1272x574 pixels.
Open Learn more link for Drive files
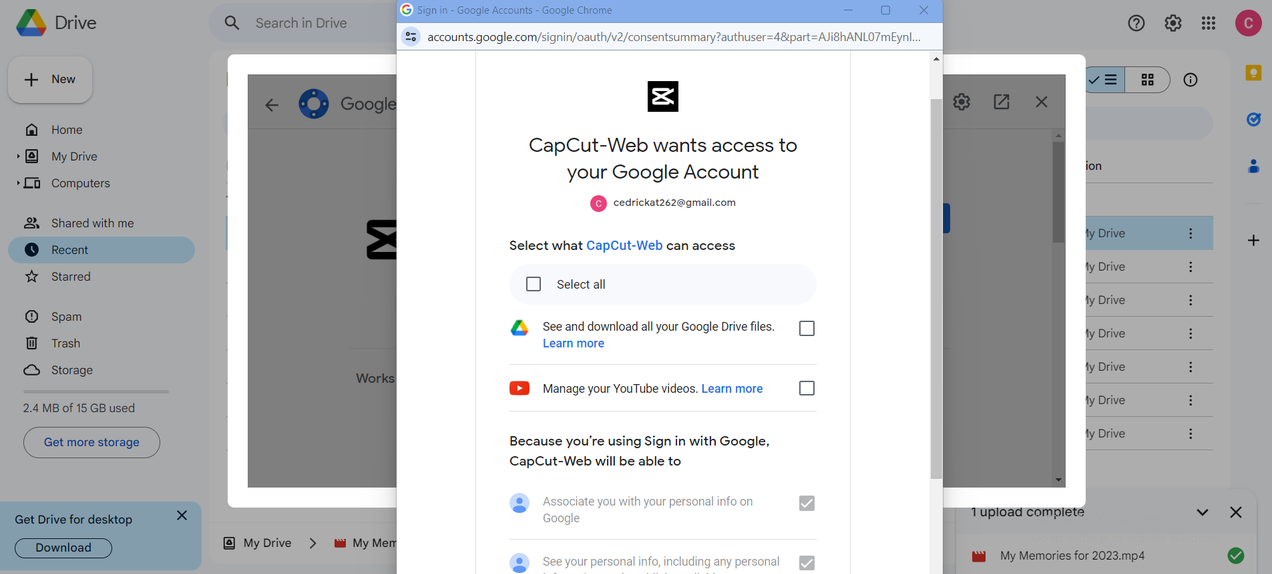click(x=573, y=343)
